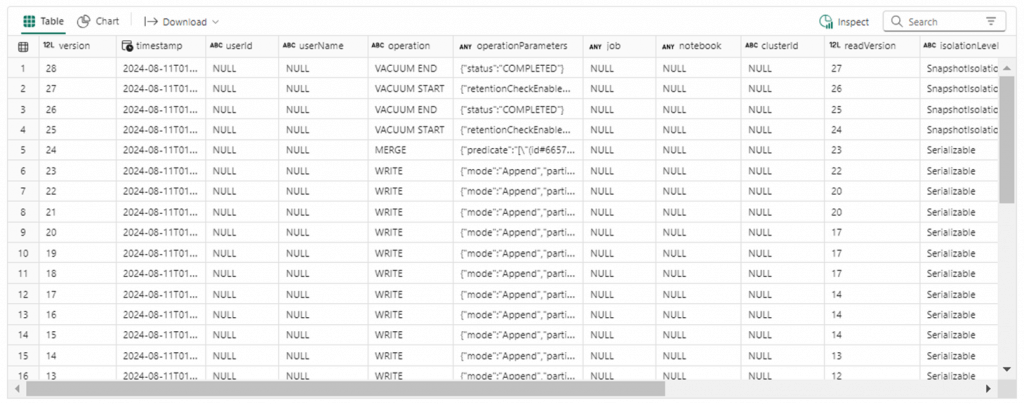Click into the Search input field
Image resolution: width=1024 pixels, height=404 pixels.
940,21
